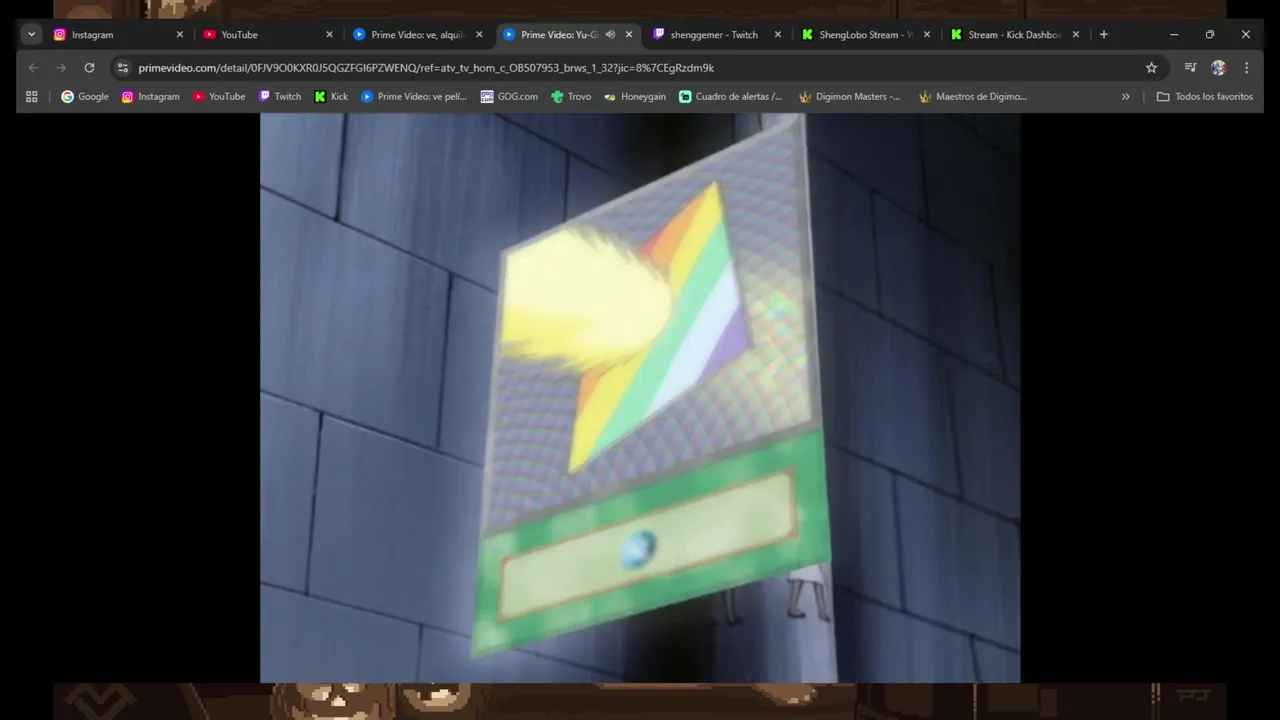Close the Instagram tab
The height and width of the screenshot is (720, 1280).
[x=180, y=34]
